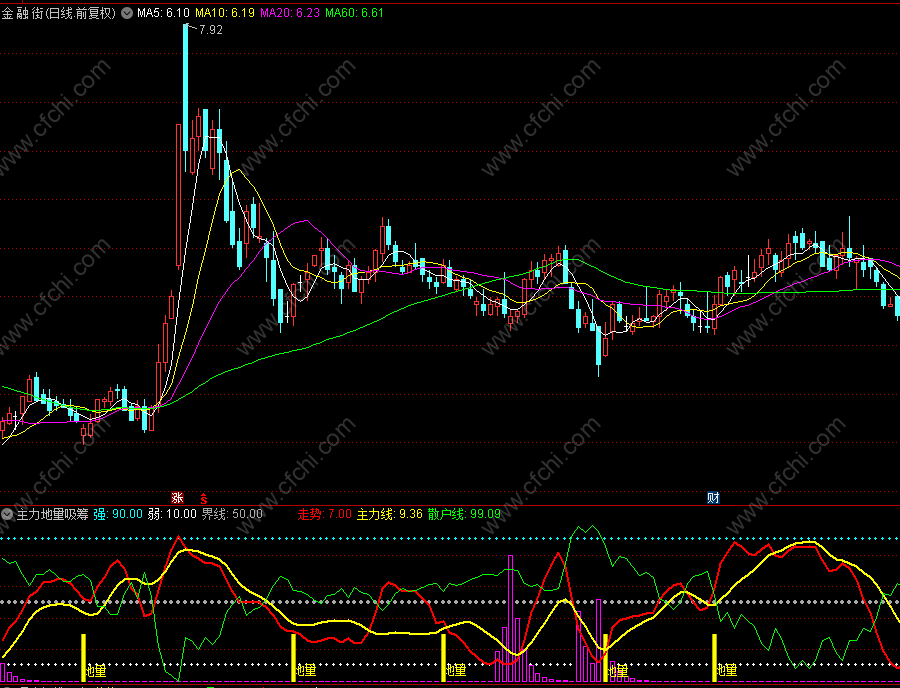The image size is (900, 688).
Task: Select the 金融街(日线.前复权) chart title
Action: pyautogui.click(x=59, y=13)
